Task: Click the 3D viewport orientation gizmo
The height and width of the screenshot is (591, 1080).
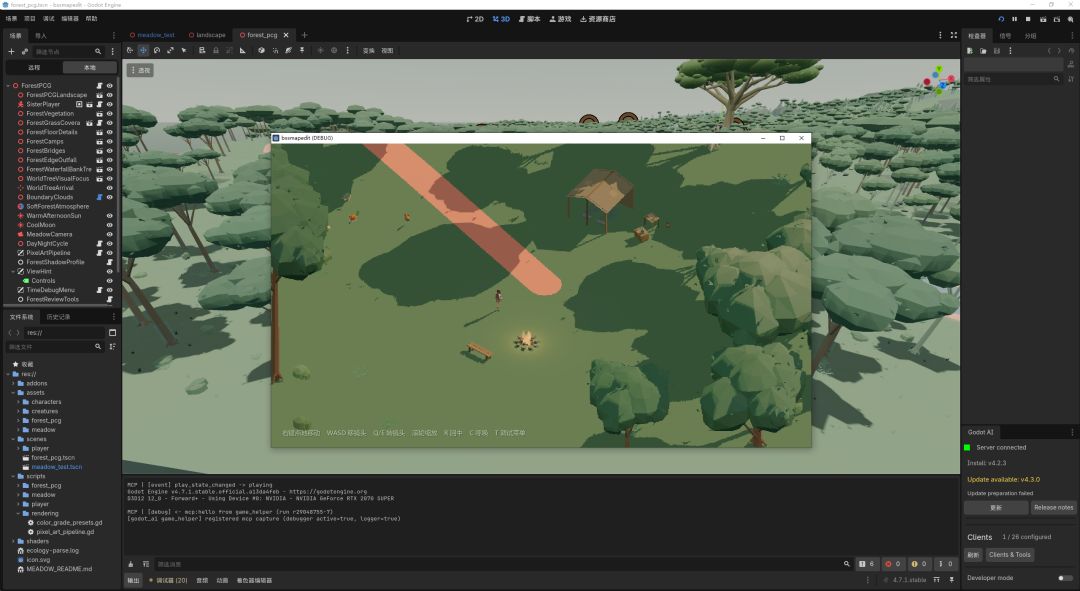Action: pos(939,79)
